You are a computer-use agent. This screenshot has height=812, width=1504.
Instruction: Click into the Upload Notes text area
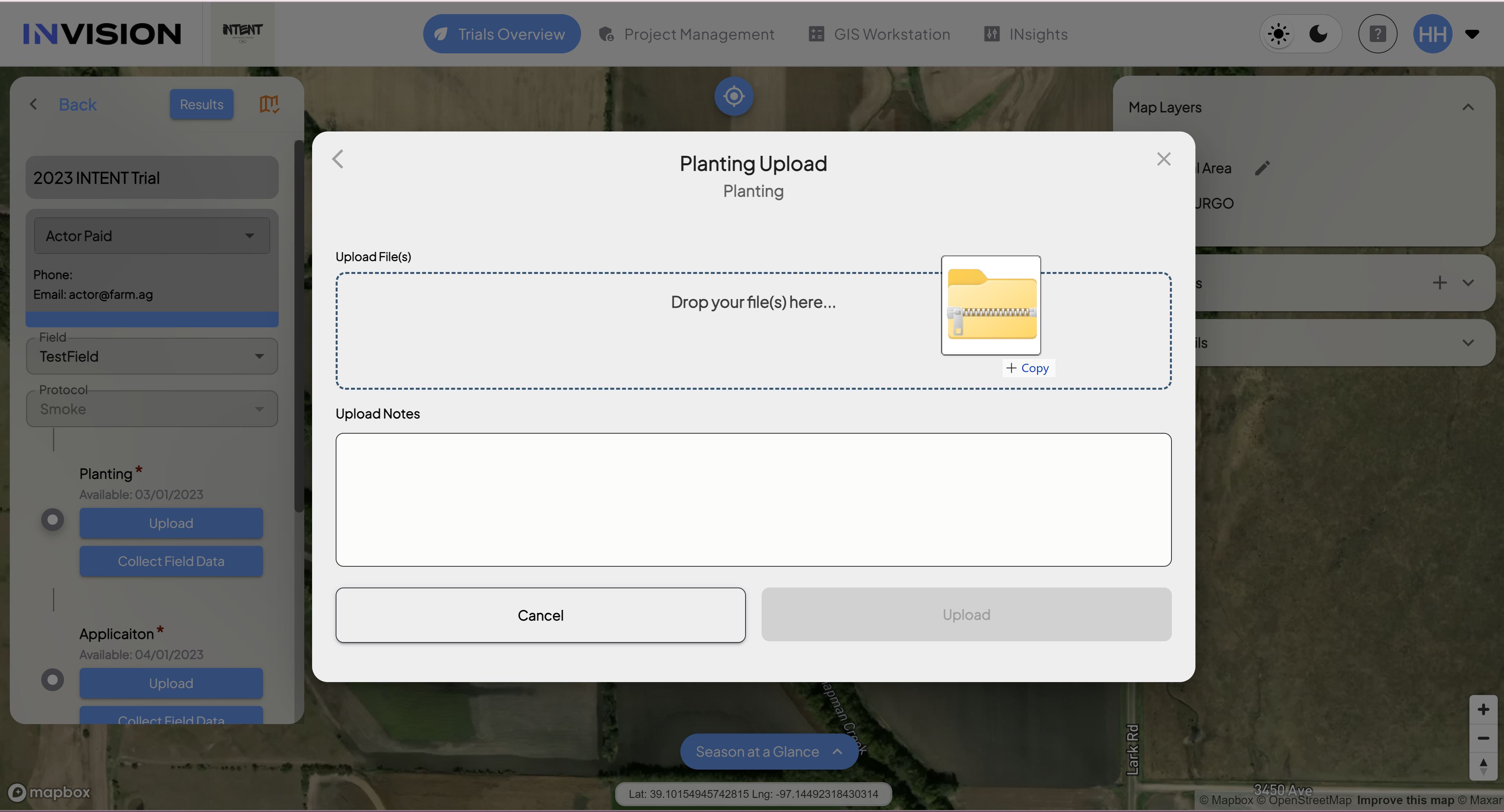click(753, 500)
